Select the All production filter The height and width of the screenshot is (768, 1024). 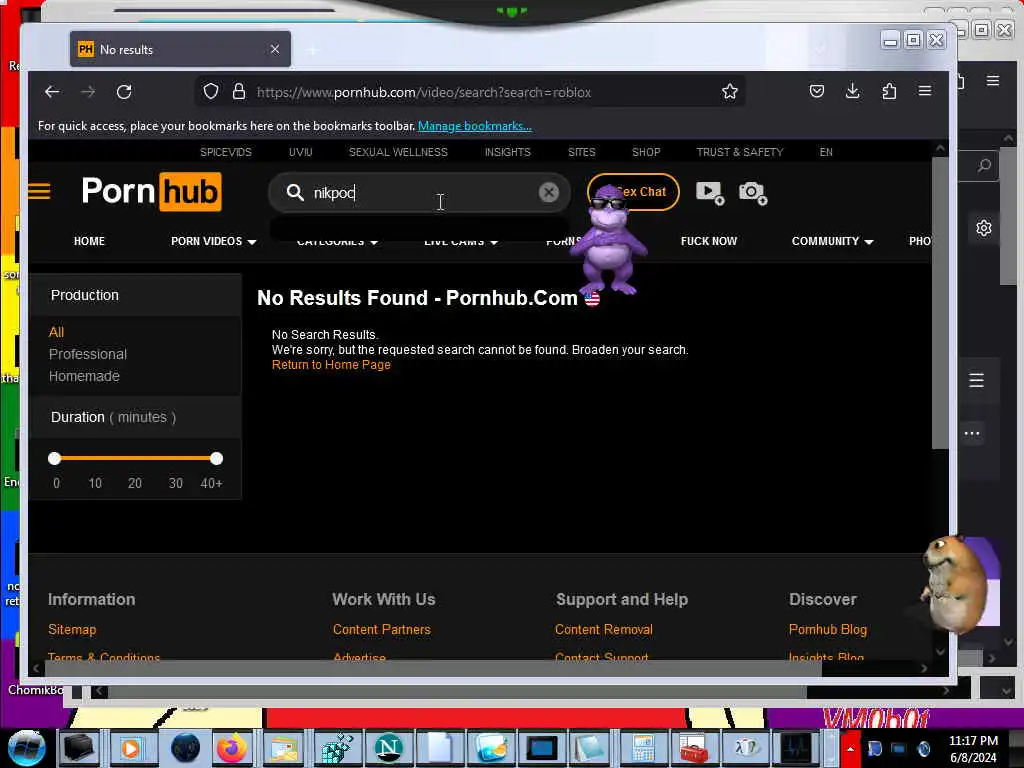(56, 332)
